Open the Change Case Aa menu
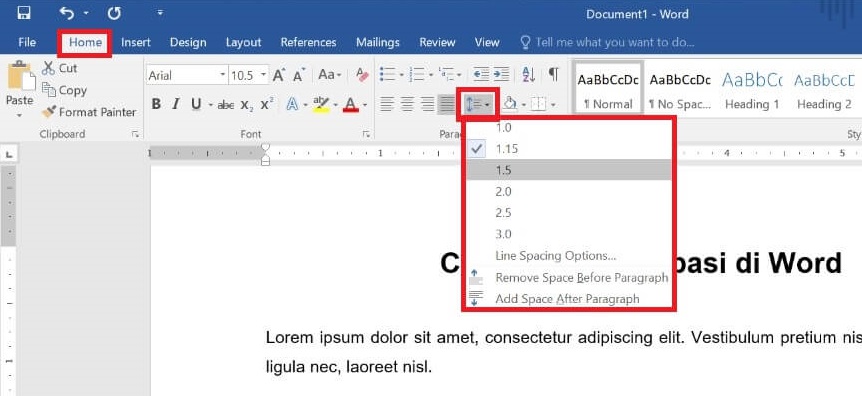The image size is (862, 396). coord(330,75)
